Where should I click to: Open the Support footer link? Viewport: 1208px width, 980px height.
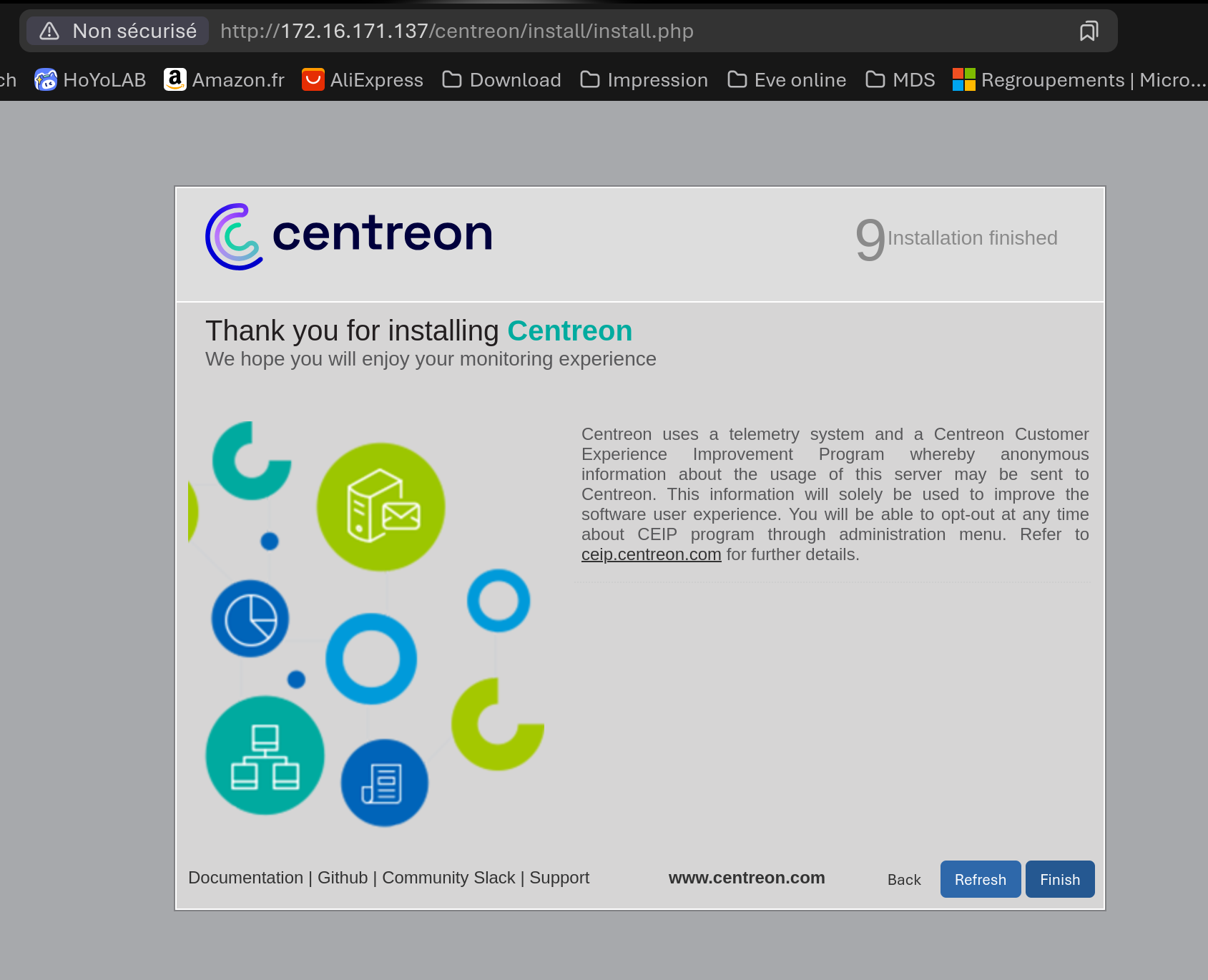559,878
